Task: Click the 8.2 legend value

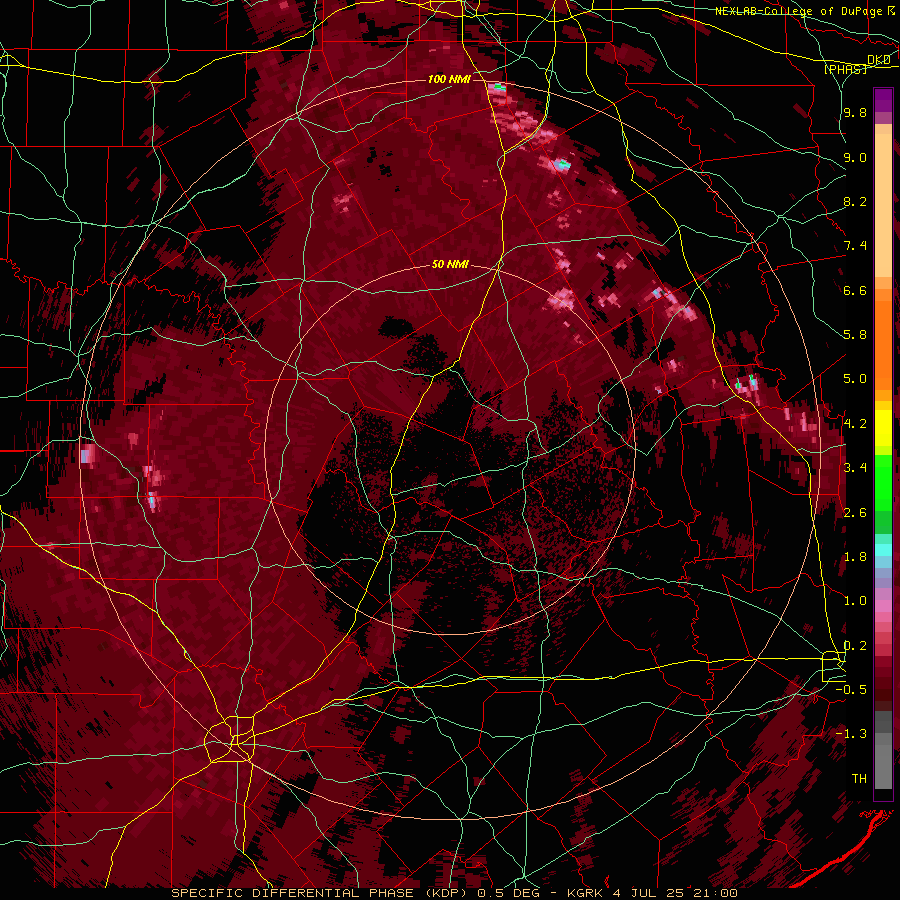Action: 855,201
